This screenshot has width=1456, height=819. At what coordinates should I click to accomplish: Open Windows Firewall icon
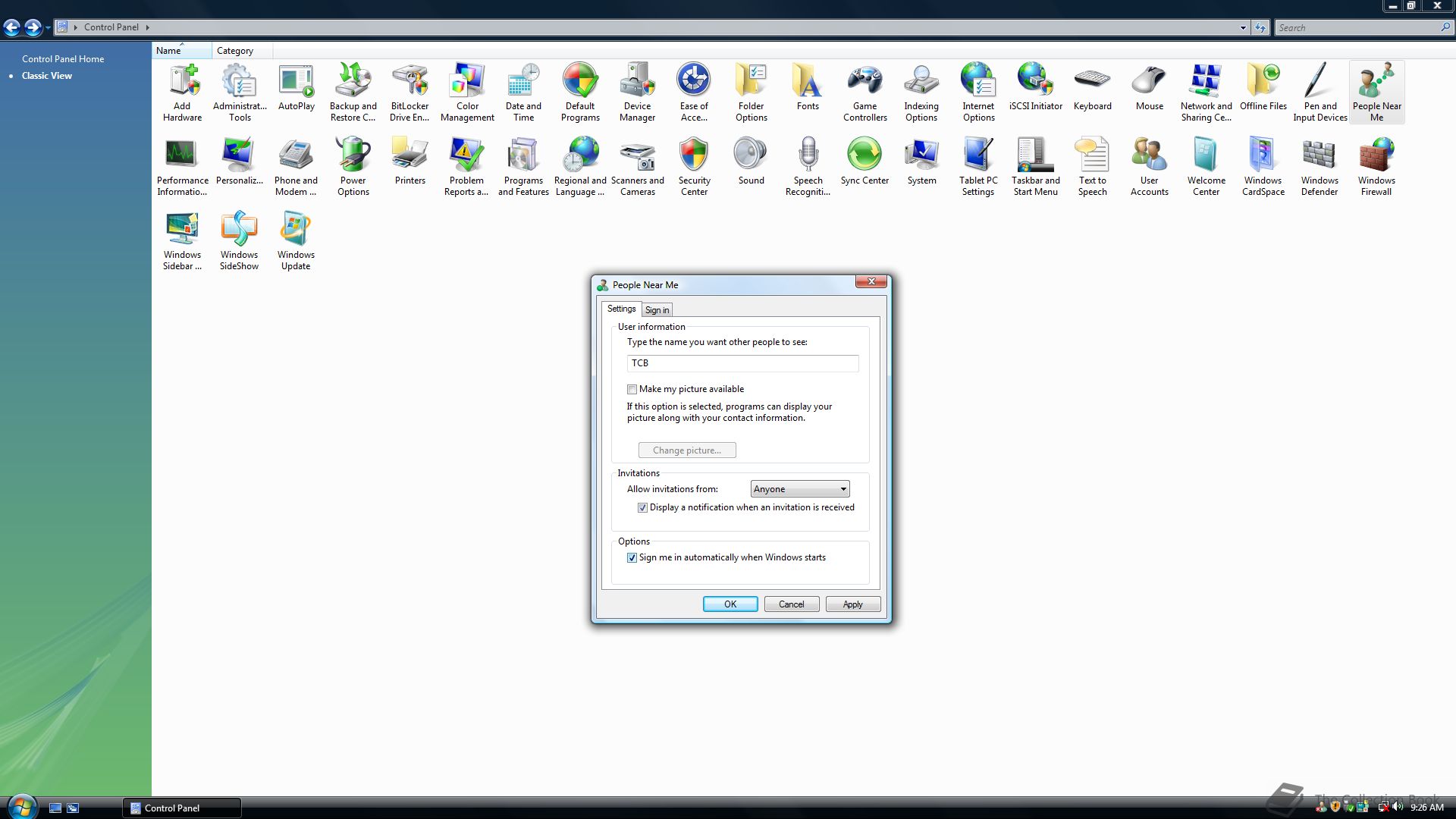coord(1376,166)
